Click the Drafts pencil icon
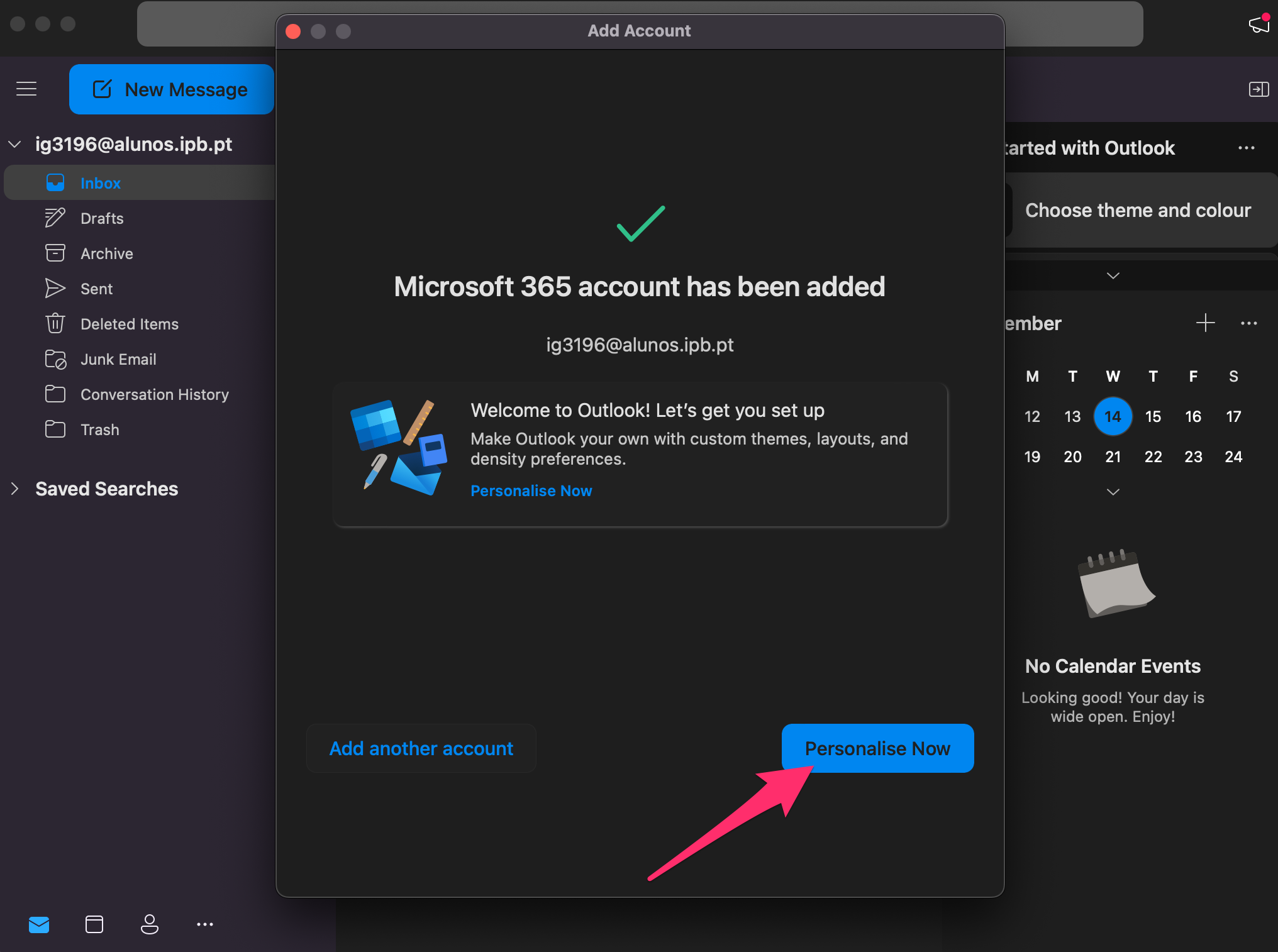1278x952 pixels. (55, 218)
